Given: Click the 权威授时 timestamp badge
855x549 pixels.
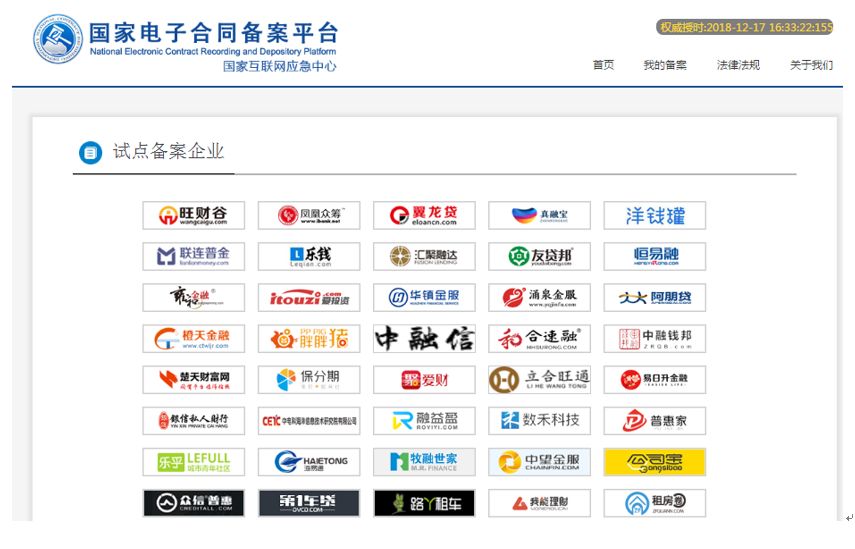Looking at the screenshot, I should click(x=744, y=27).
